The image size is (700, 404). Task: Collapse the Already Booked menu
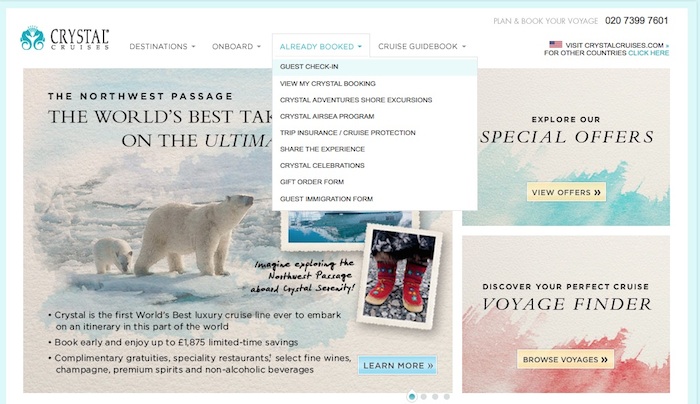click(321, 46)
